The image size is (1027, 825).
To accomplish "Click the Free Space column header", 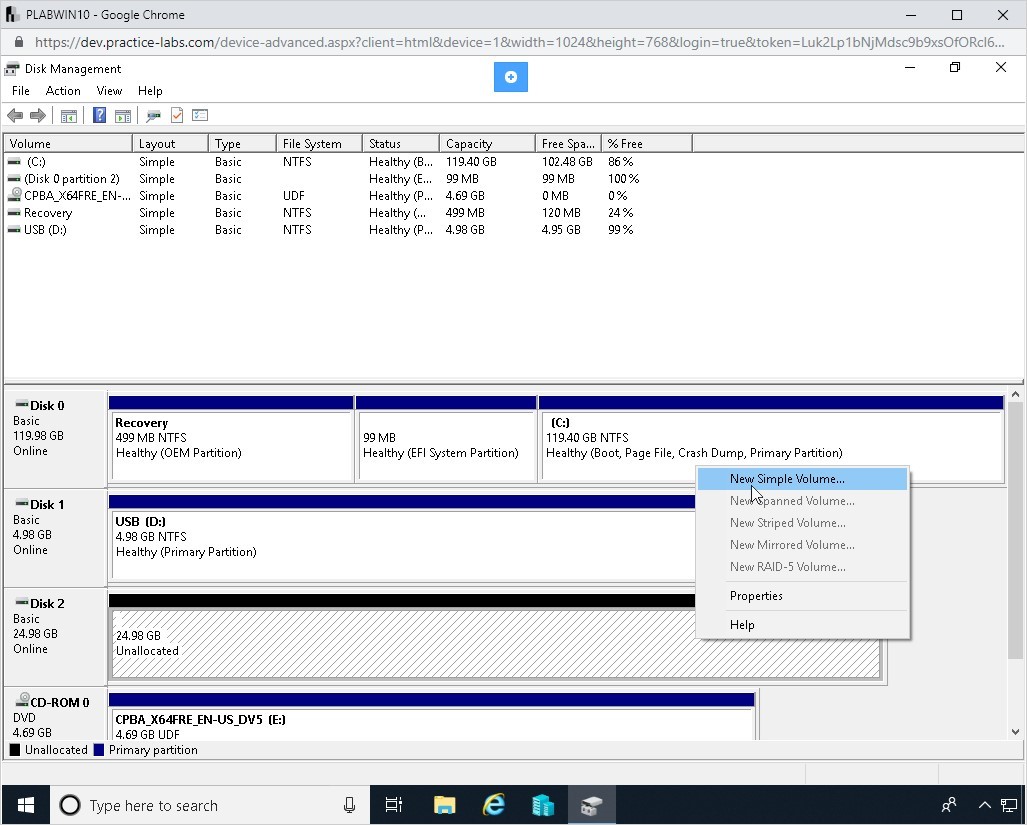I will (x=569, y=143).
